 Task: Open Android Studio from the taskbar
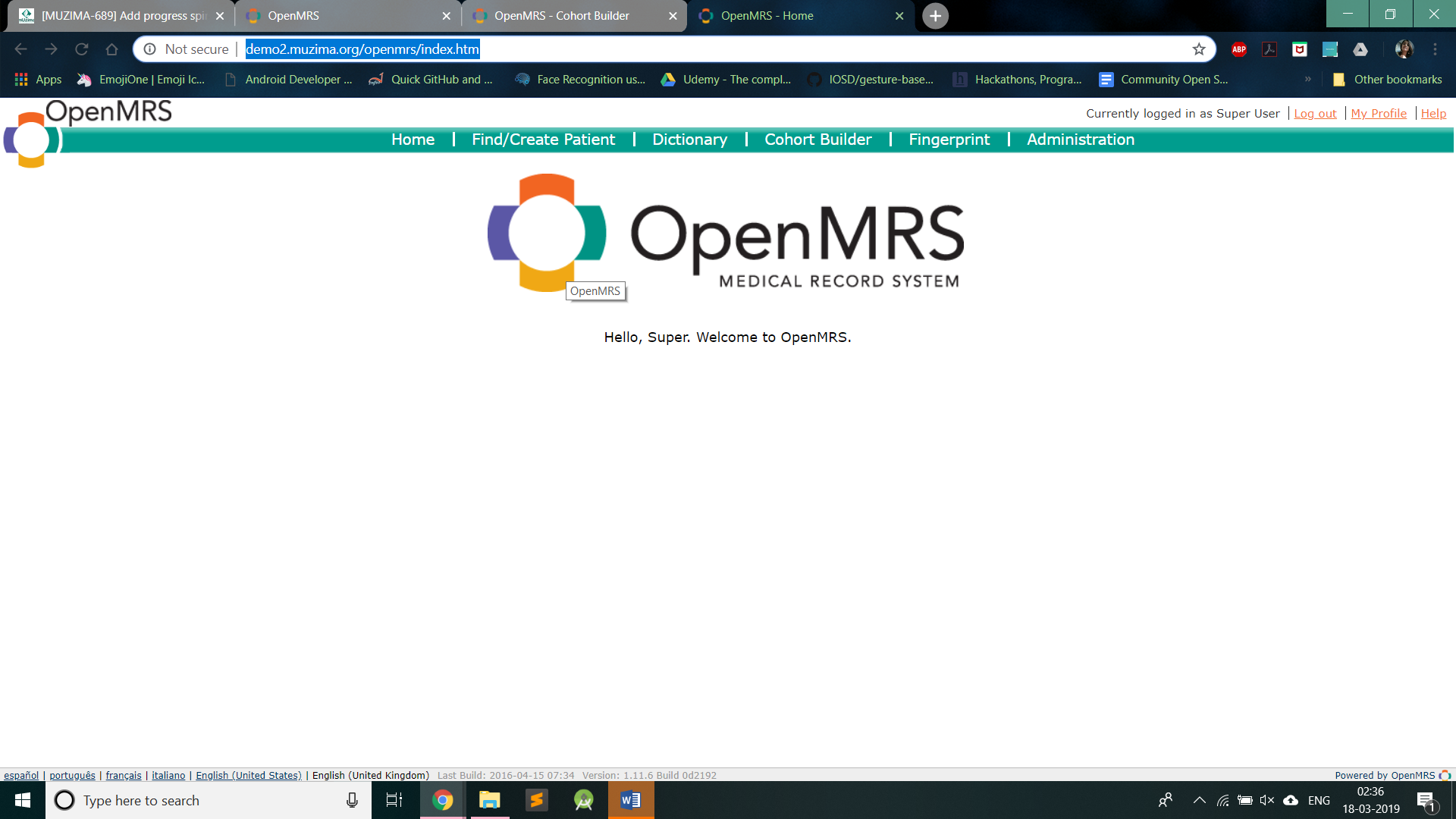tap(584, 800)
